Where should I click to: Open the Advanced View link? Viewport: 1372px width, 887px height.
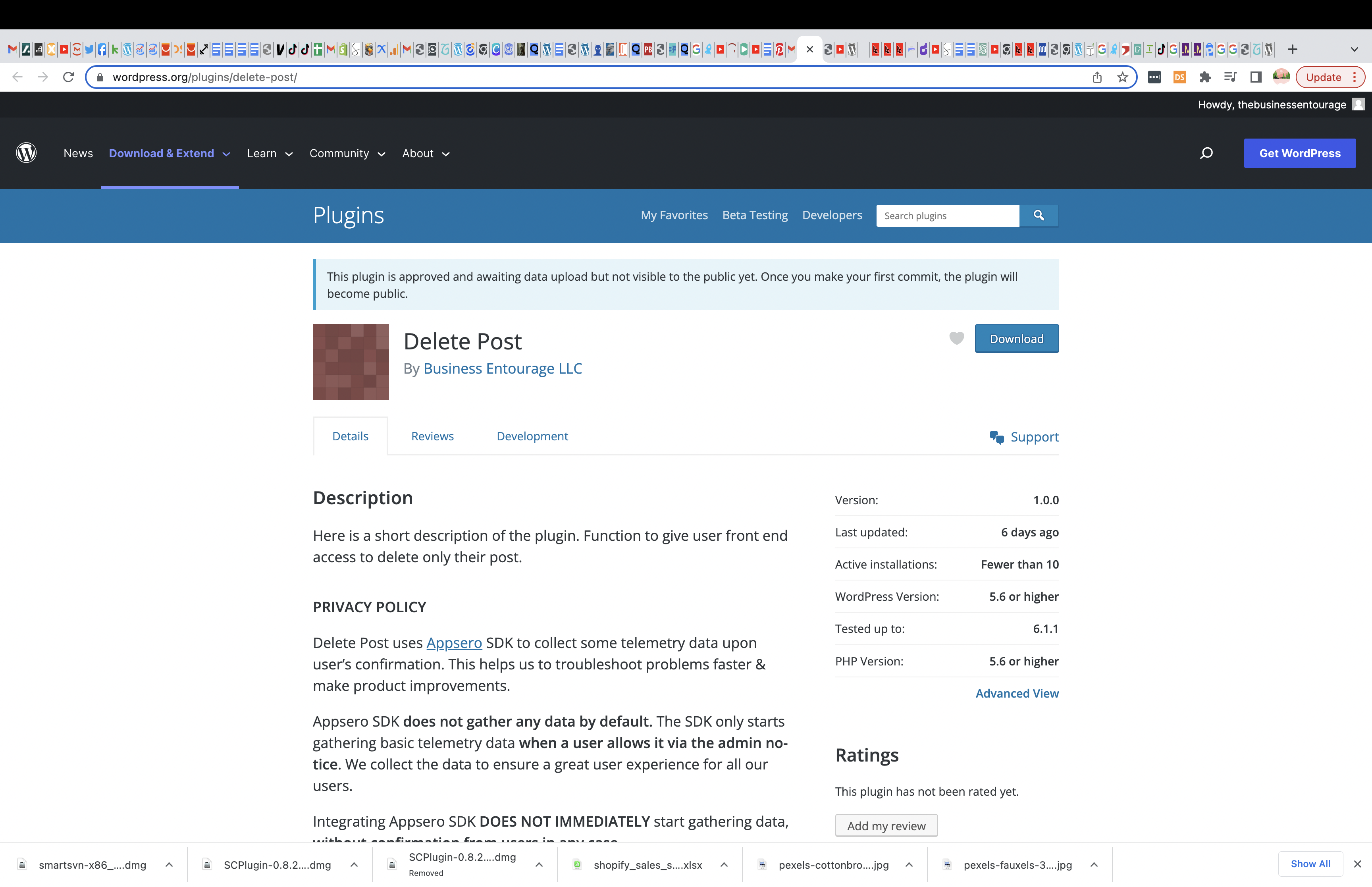coord(1017,694)
